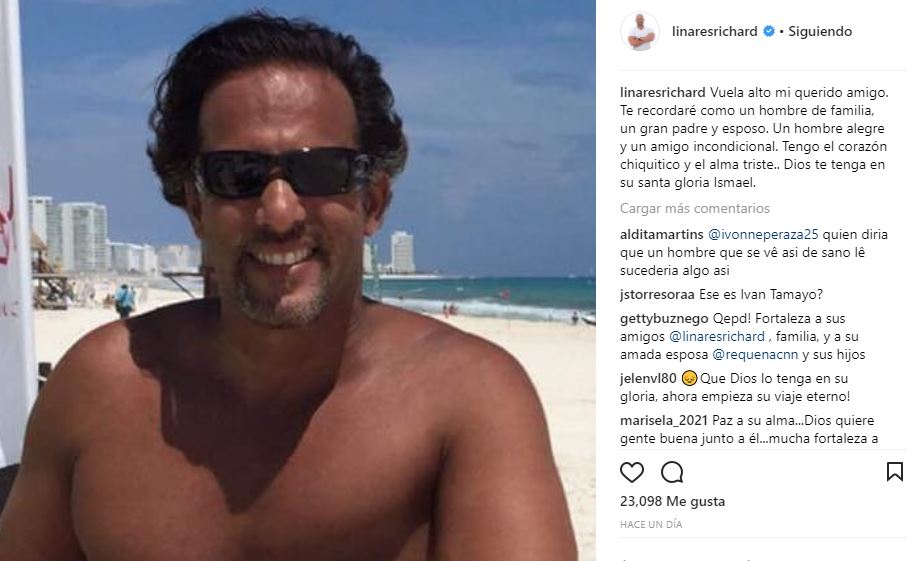The image size is (913, 561).
Task: Toggle the Siguiendo follow status
Action: (820, 31)
